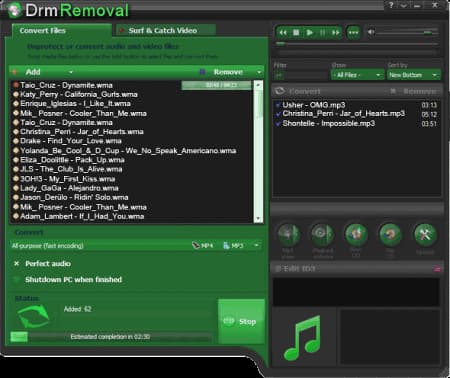Mute audio via the speaker icon
Image resolution: width=450 pixels, height=378 pixels.
(371, 32)
